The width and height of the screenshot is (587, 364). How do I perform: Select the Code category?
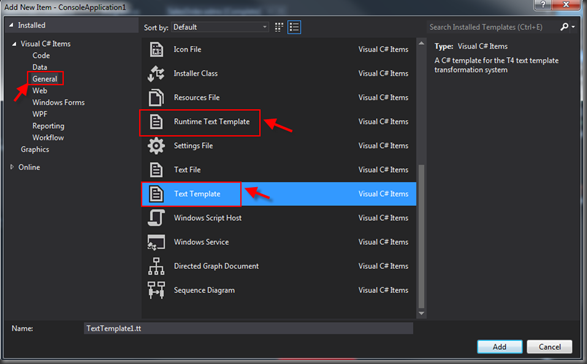pyautogui.click(x=41, y=55)
